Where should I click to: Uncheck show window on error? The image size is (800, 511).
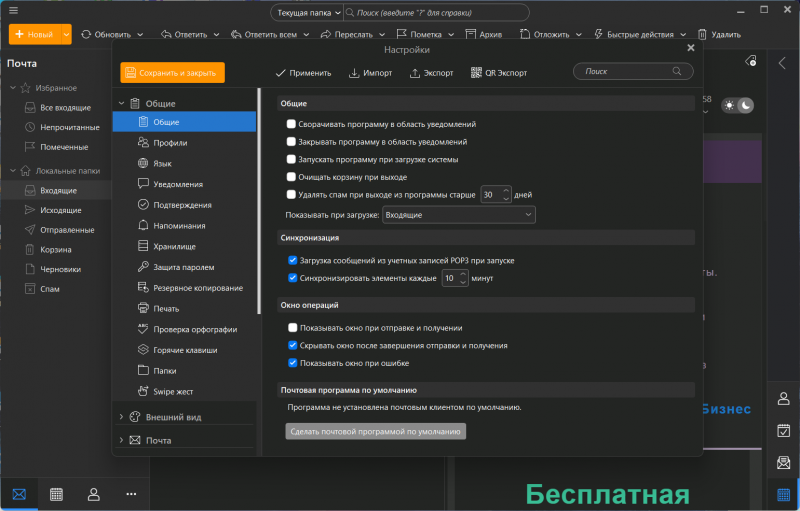pyautogui.click(x=292, y=363)
